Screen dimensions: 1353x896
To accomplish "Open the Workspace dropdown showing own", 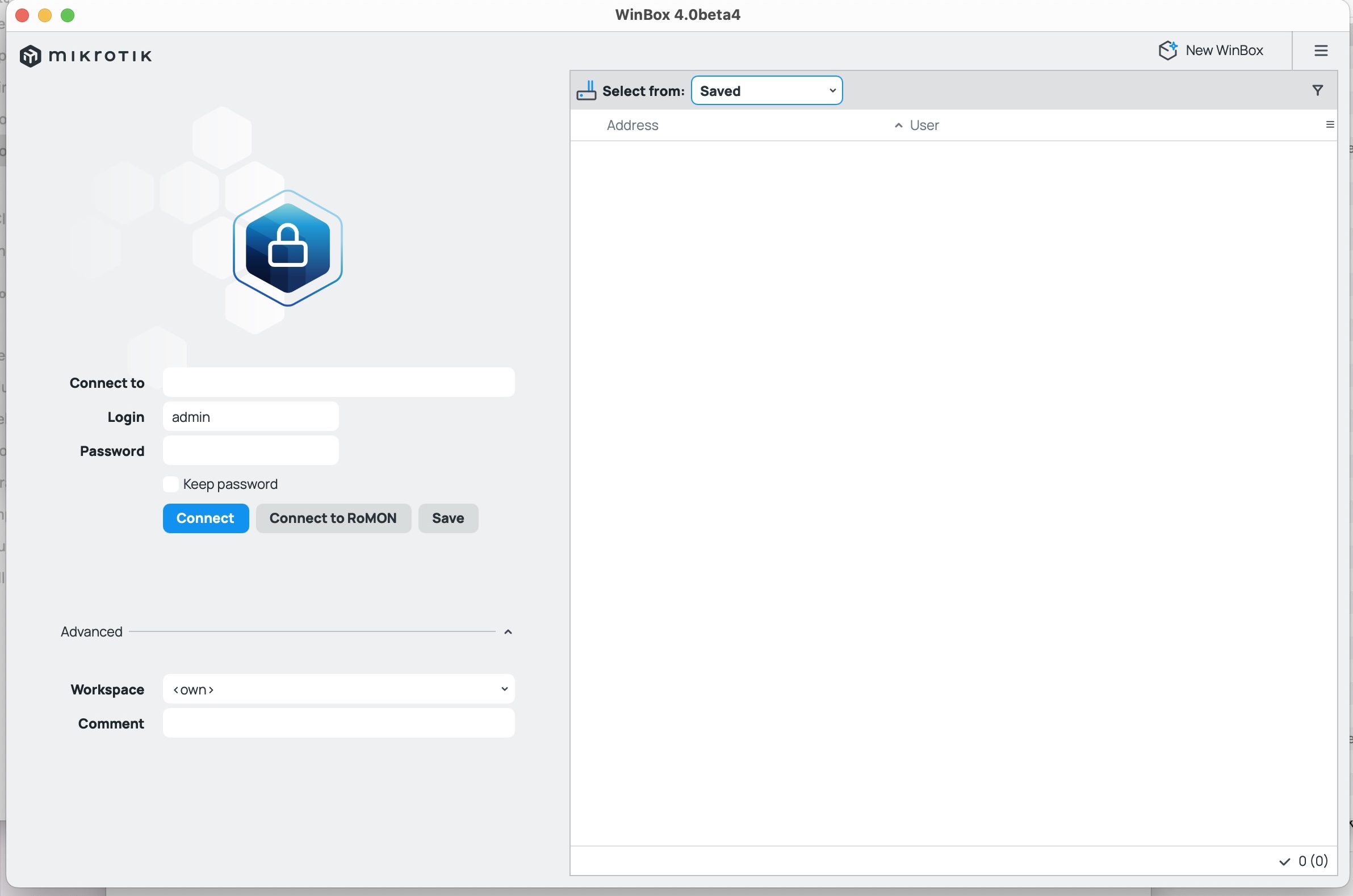I will [x=338, y=689].
